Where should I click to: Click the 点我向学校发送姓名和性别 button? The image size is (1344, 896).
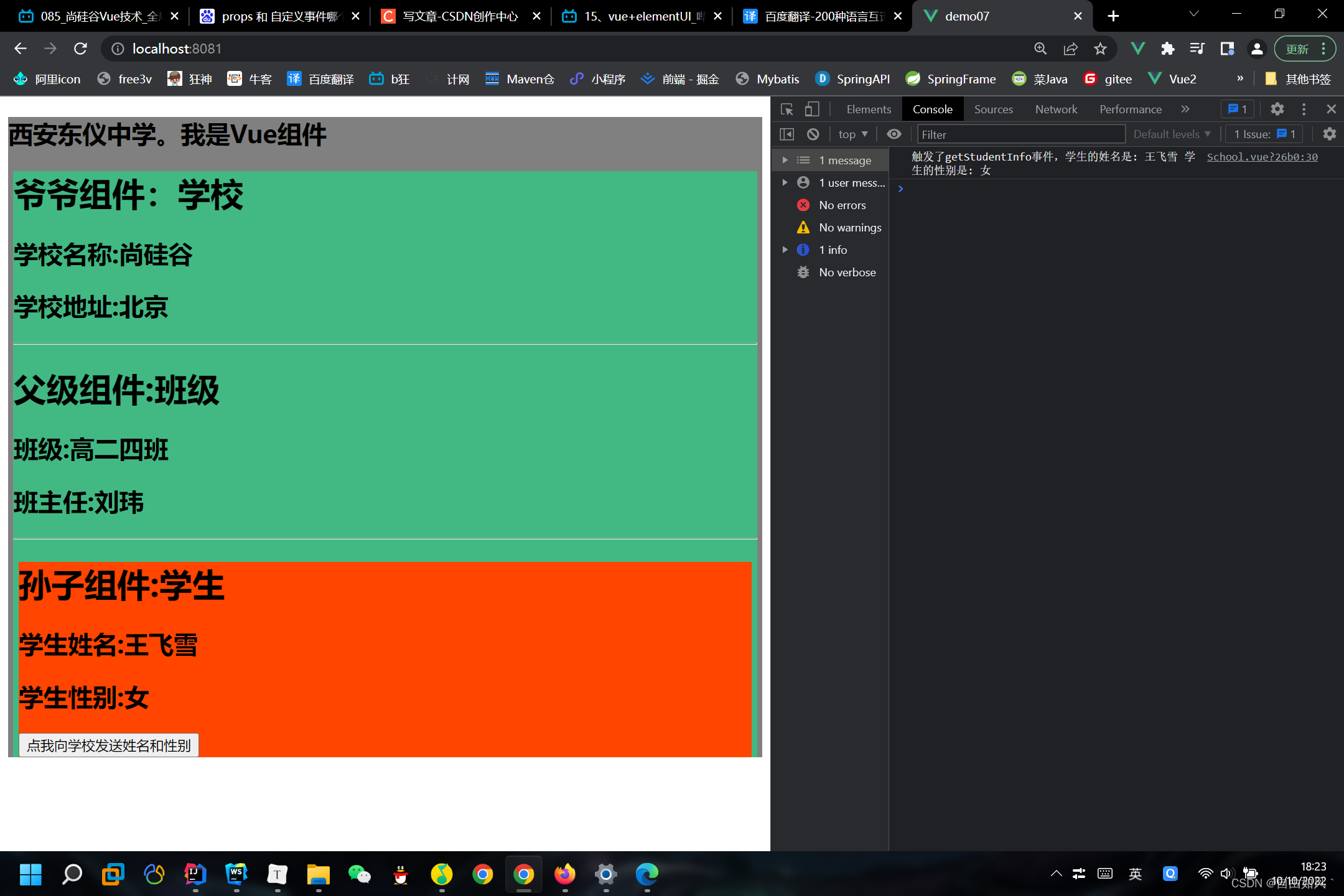tap(109, 745)
